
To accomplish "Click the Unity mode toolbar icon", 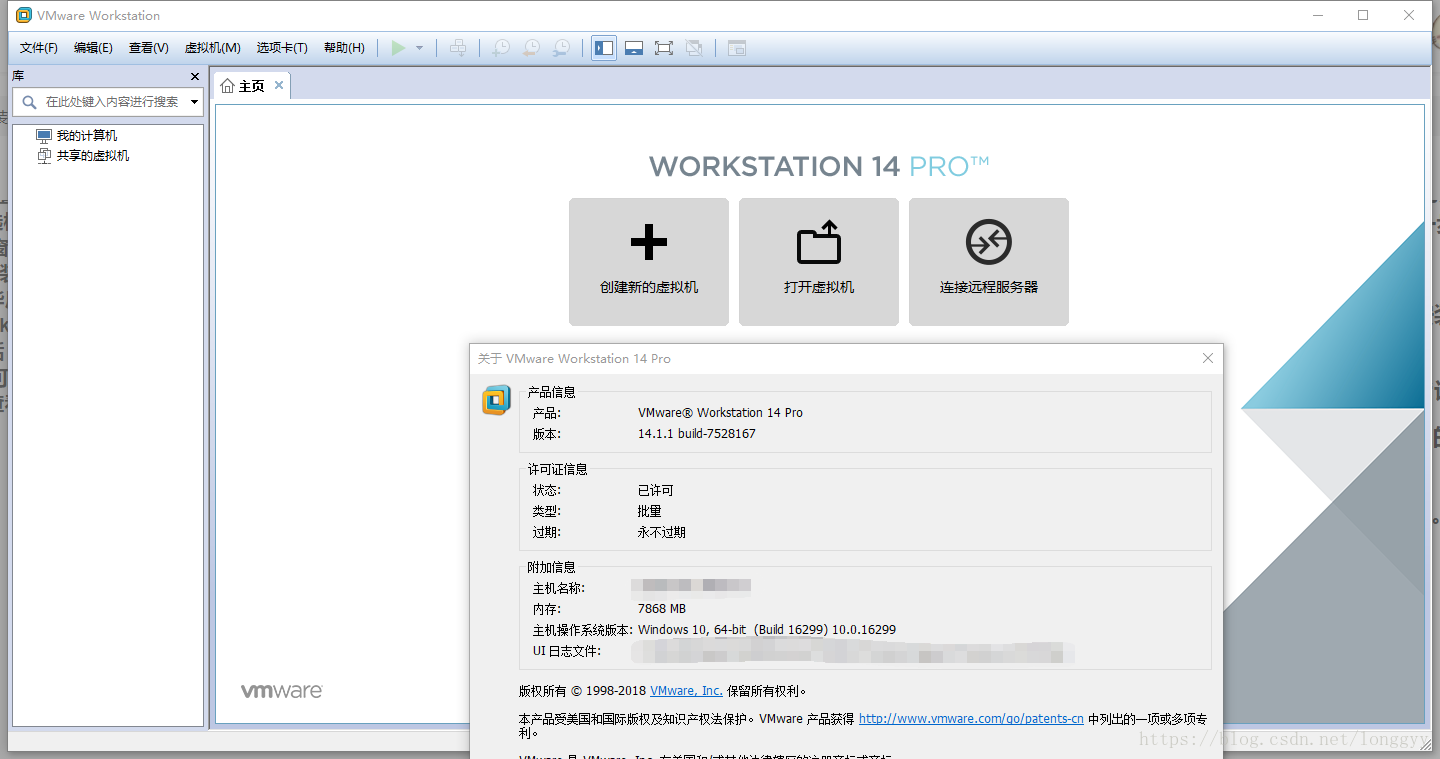I will (x=694, y=48).
